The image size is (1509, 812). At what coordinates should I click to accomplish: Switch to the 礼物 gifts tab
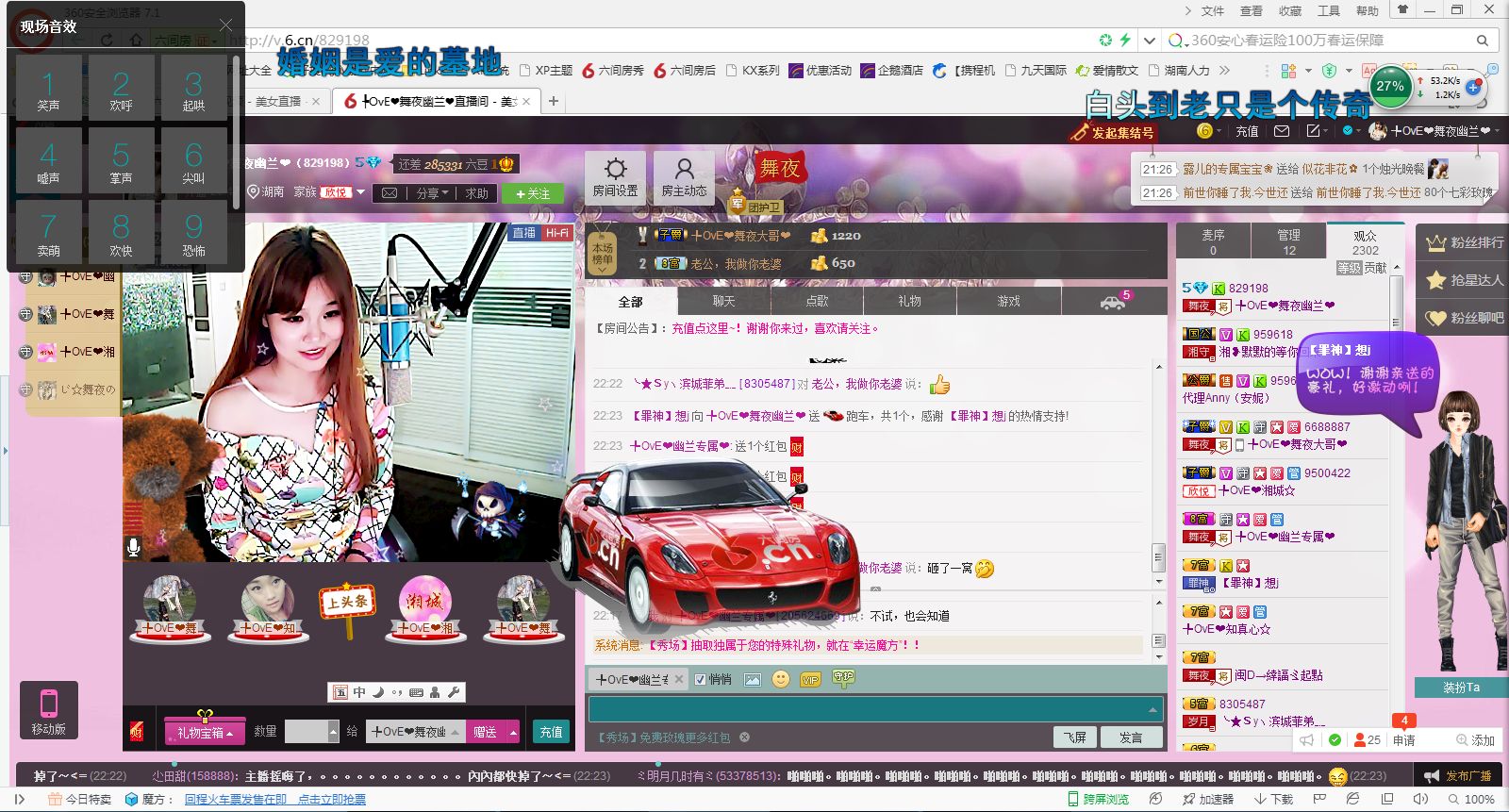coord(909,301)
